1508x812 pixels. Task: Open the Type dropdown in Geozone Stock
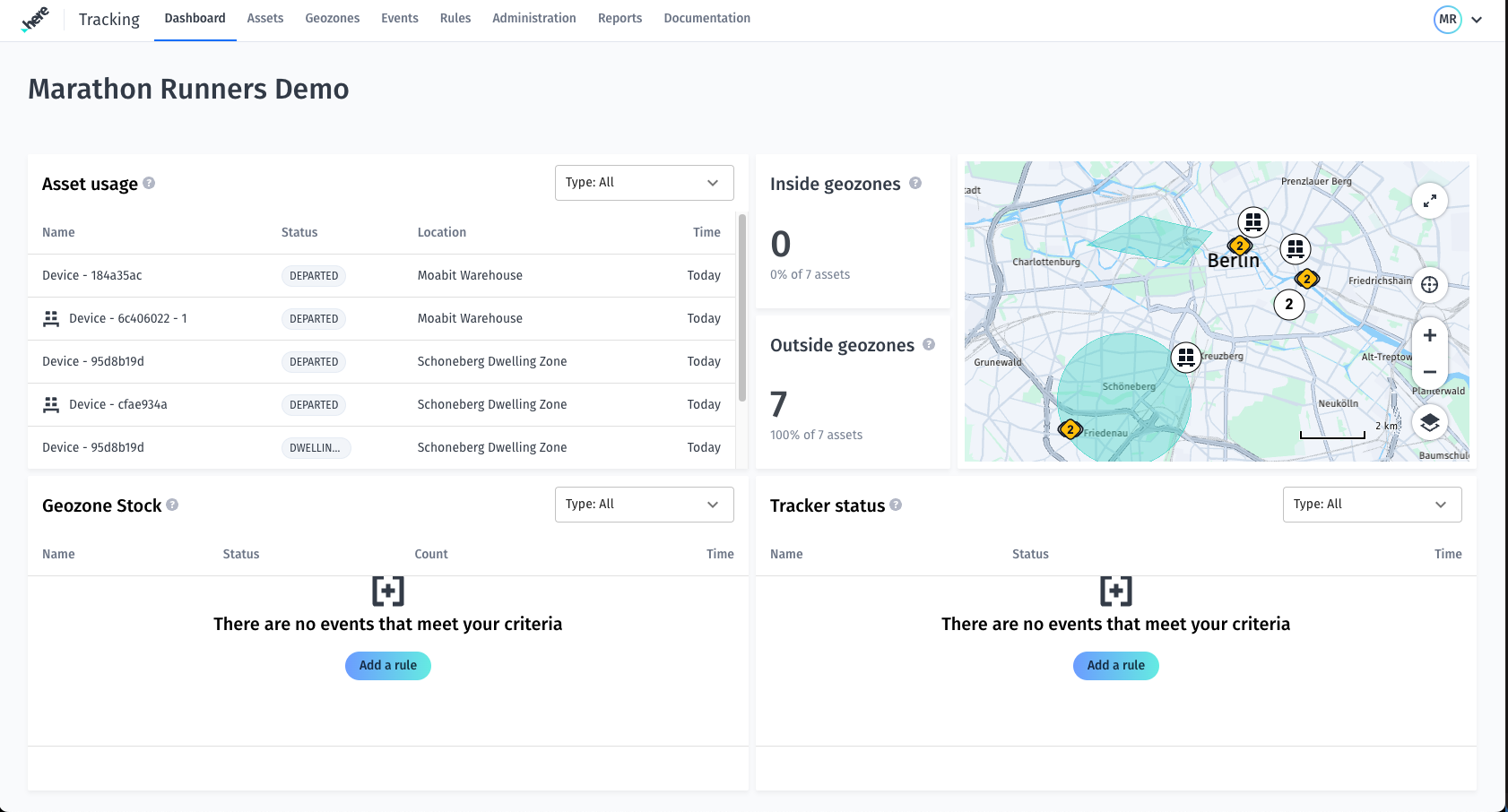pos(644,504)
